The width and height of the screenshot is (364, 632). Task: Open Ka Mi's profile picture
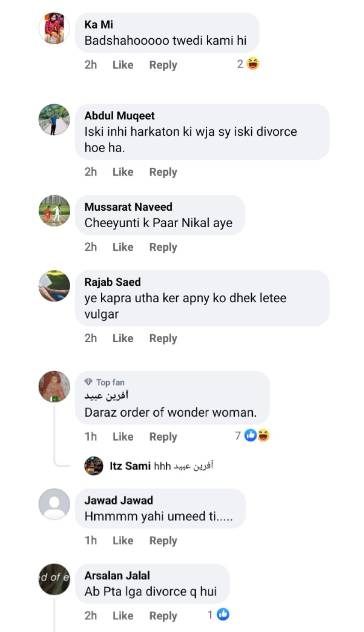[54, 28]
